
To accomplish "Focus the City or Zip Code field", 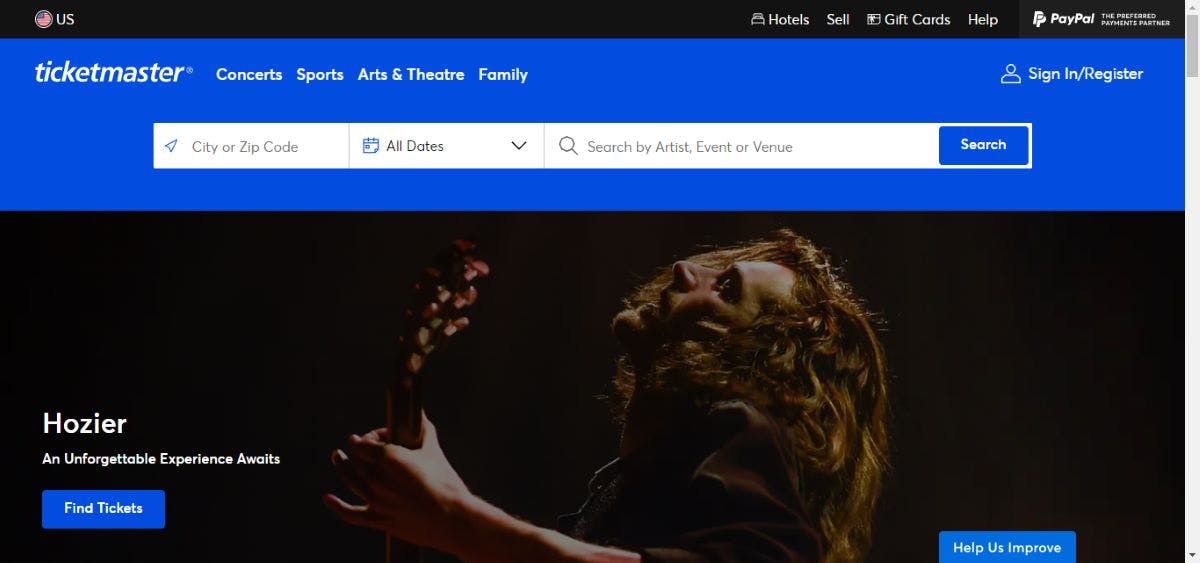I will (x=262, y=146).
